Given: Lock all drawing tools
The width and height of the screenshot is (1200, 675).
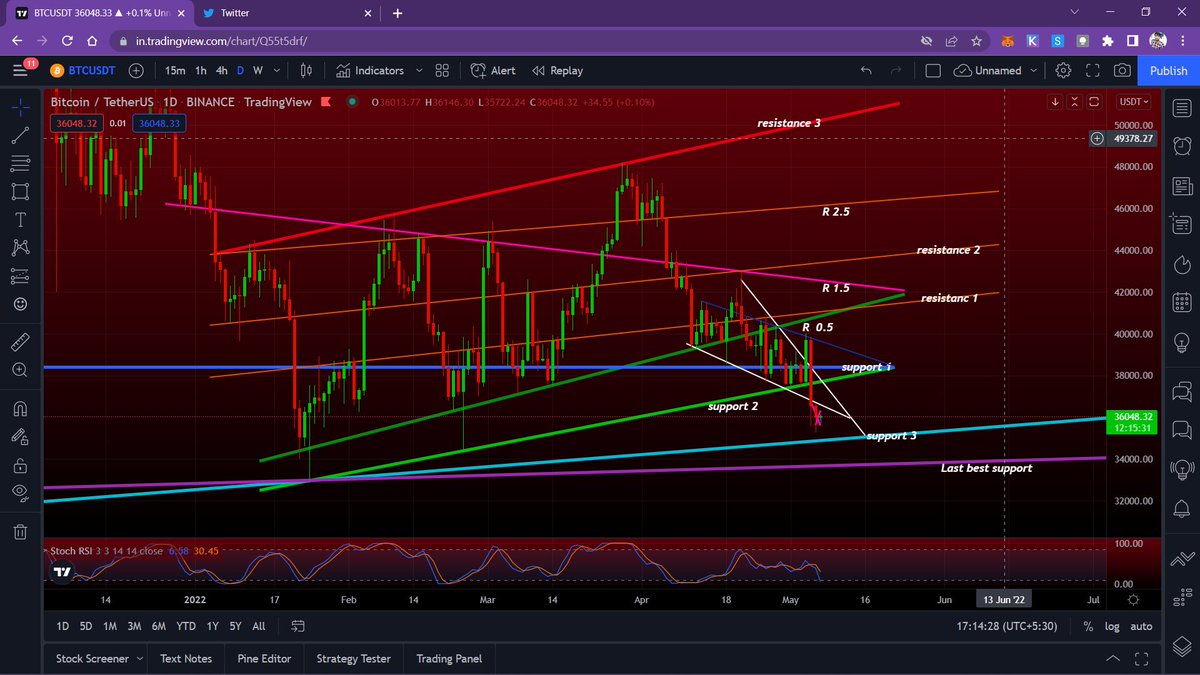Looking at the screenshot, I should click(20, 465).
